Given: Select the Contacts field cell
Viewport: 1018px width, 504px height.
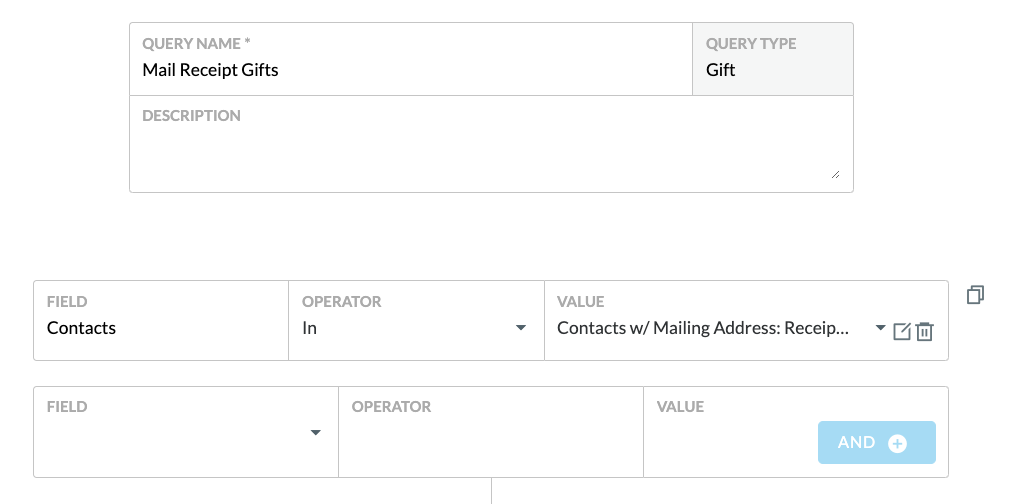Looking at the screenshot, I should 161,320.
